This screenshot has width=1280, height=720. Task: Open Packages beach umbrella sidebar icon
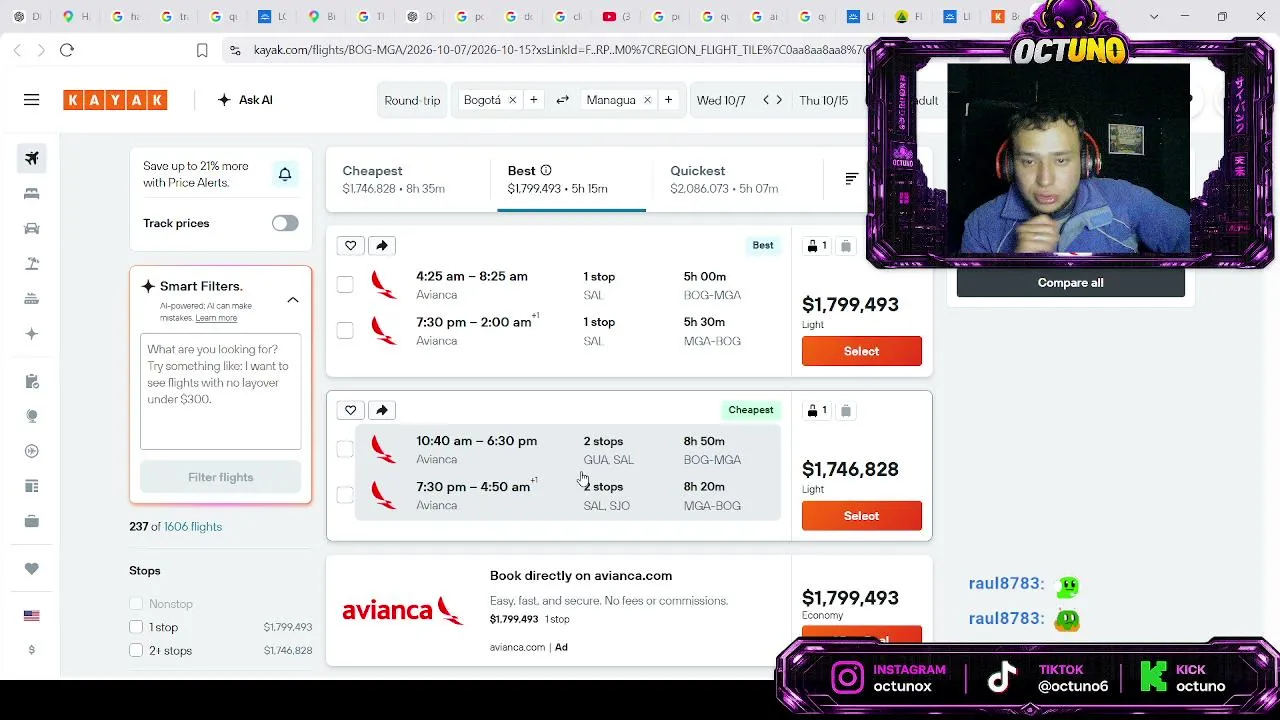(32, 264)
